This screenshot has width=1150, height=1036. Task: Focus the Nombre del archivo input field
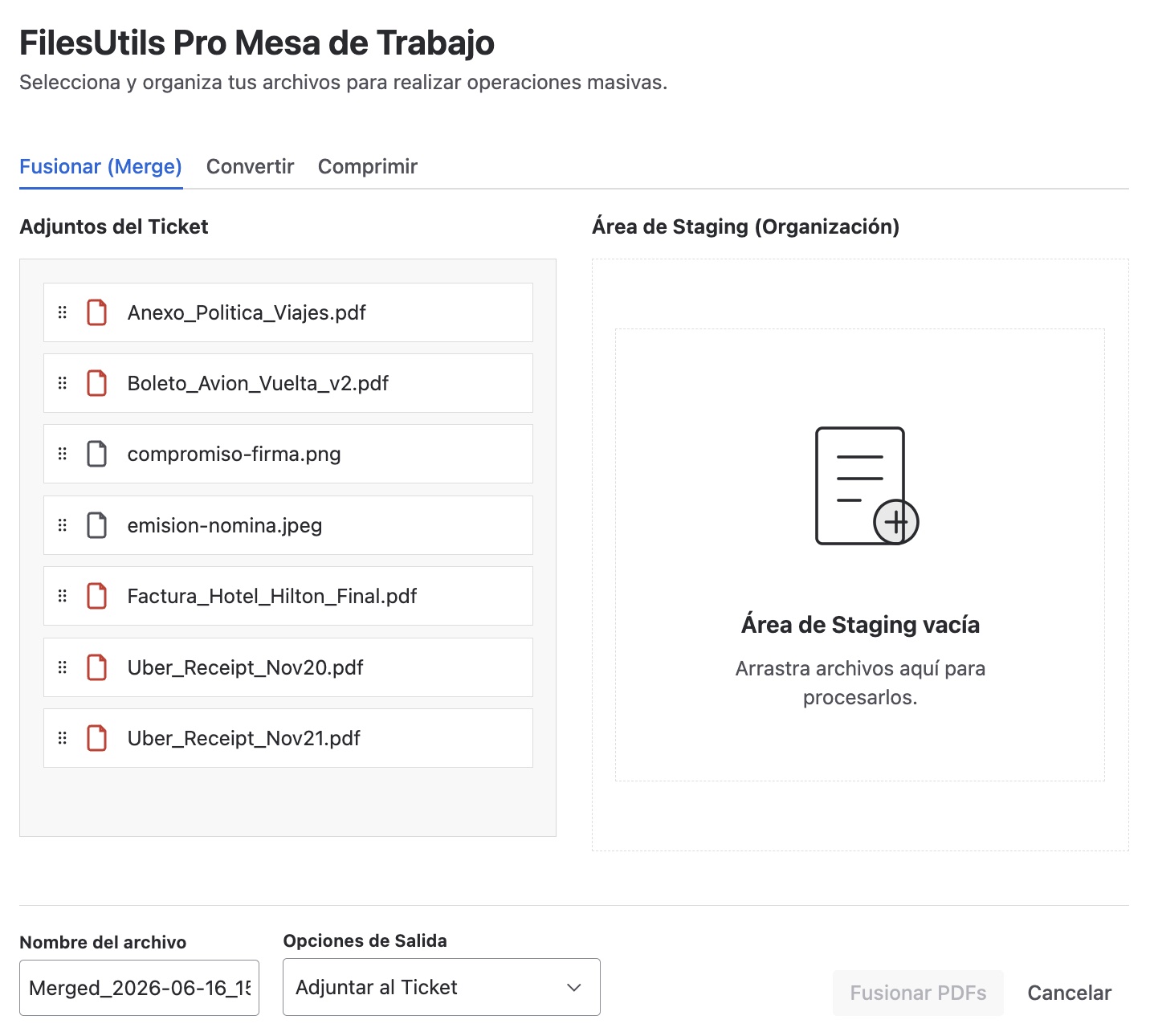click(x=139, y=988)
